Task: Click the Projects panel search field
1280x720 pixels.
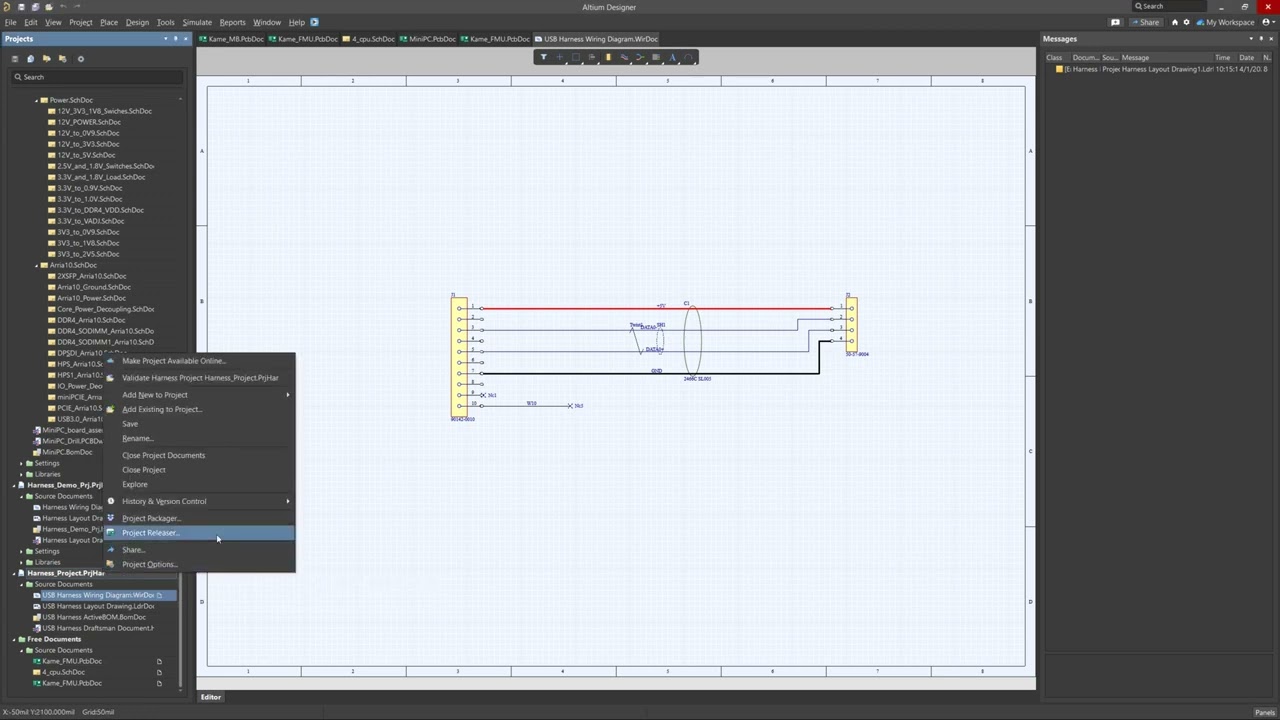Action: coord(98,77)
